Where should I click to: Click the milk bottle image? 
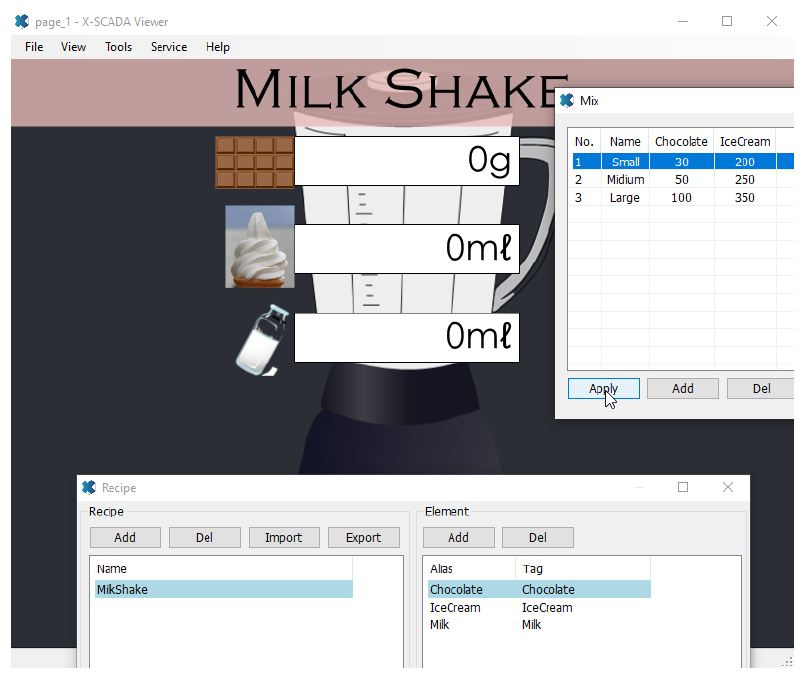[262, 340]
